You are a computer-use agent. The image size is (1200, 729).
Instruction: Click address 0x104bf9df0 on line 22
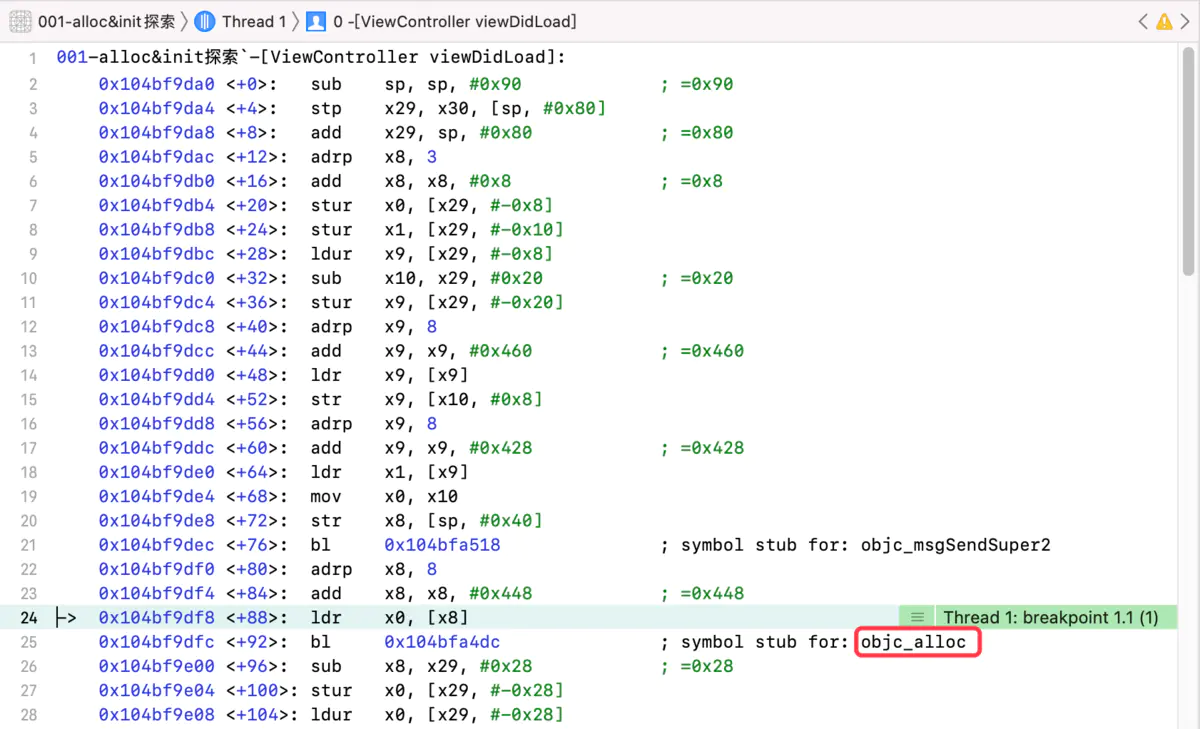157,569
